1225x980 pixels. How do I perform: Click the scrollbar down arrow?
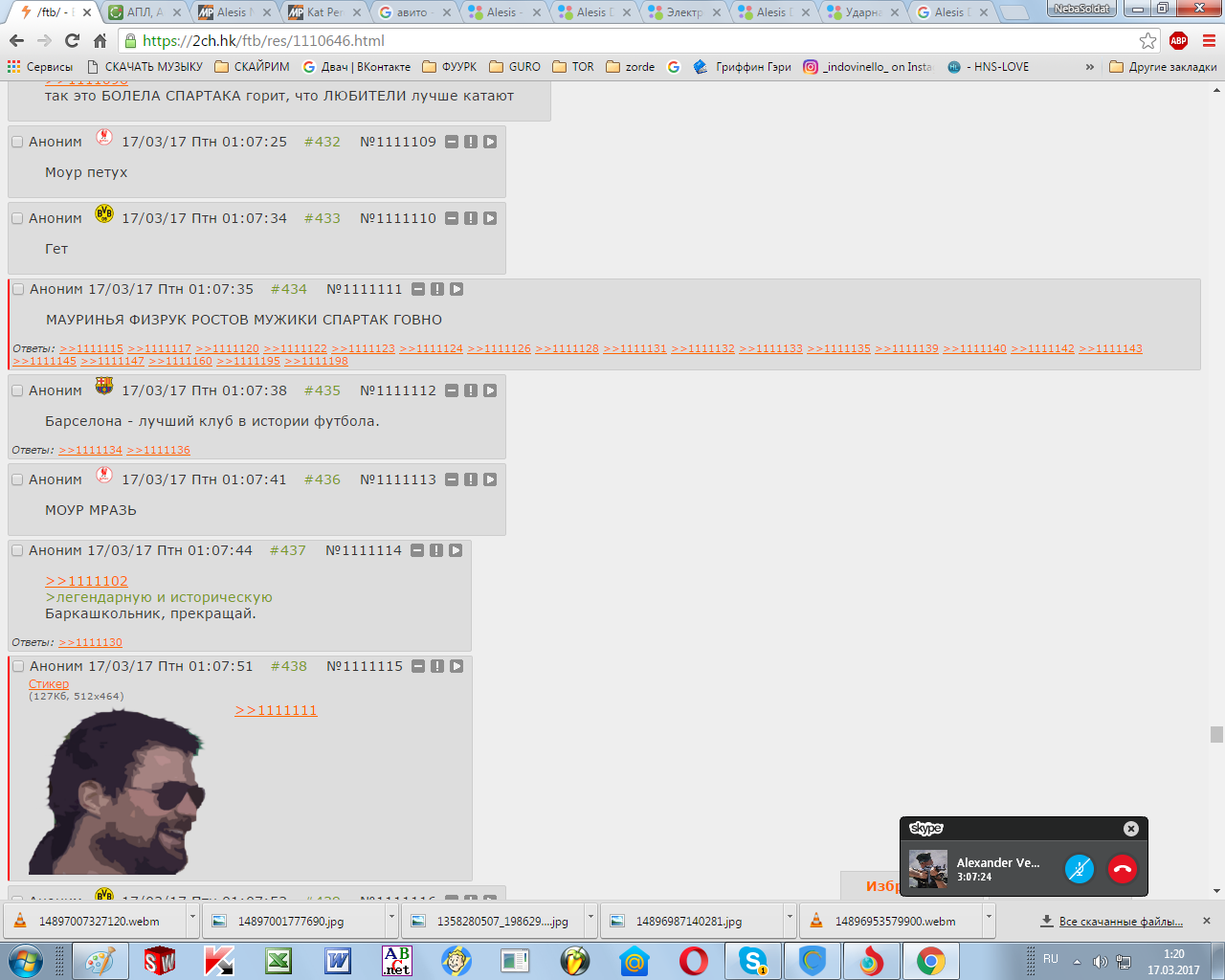click(1216, 891)
